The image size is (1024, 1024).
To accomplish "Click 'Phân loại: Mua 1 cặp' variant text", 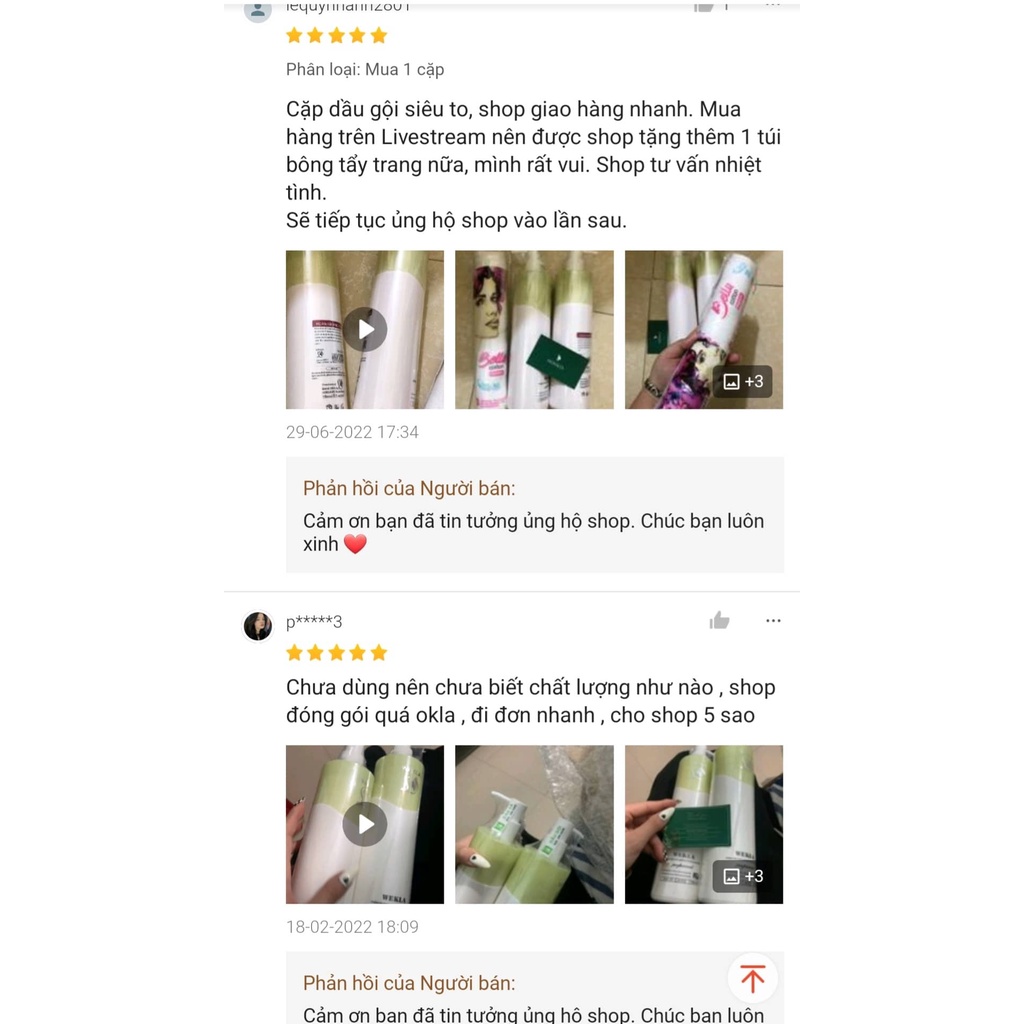I will (x=365, y=69).
